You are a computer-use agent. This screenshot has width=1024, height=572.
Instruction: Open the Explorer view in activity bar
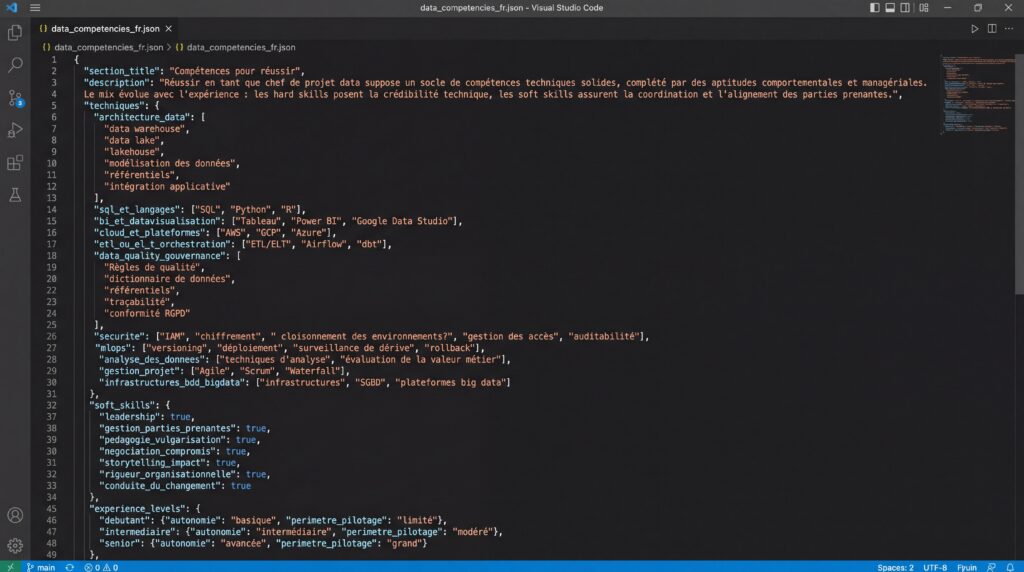click(15, 33)
